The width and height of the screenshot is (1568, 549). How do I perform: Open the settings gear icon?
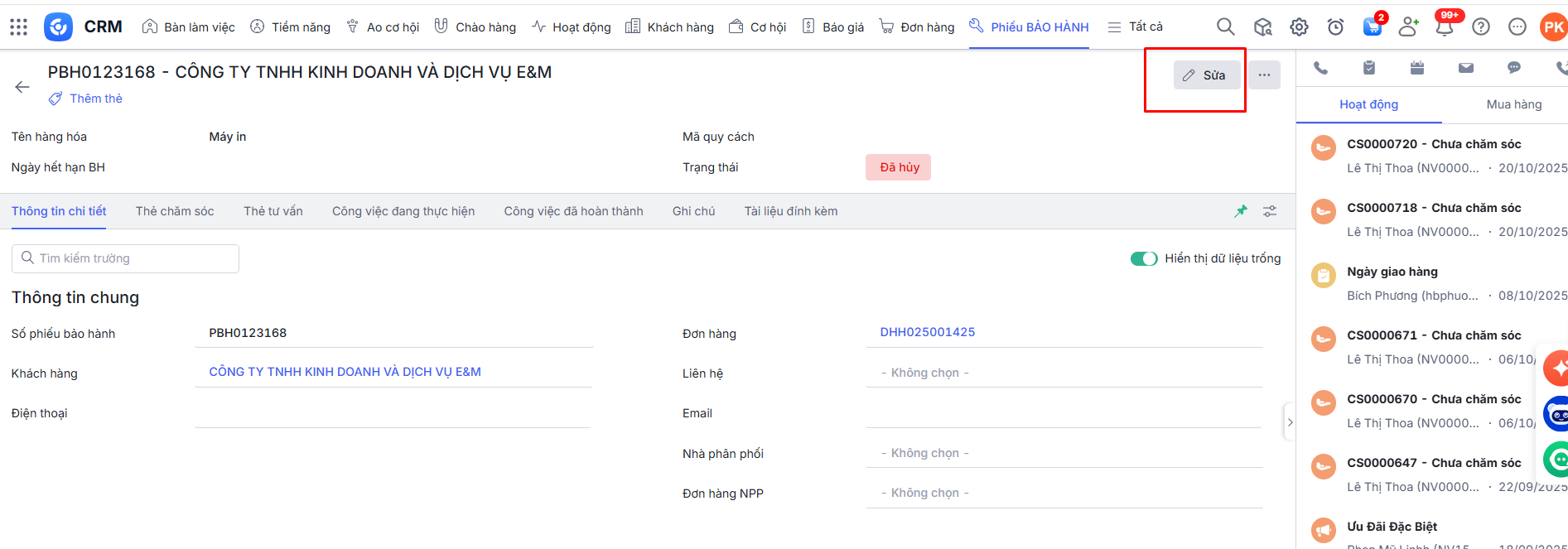(1299, 27)
